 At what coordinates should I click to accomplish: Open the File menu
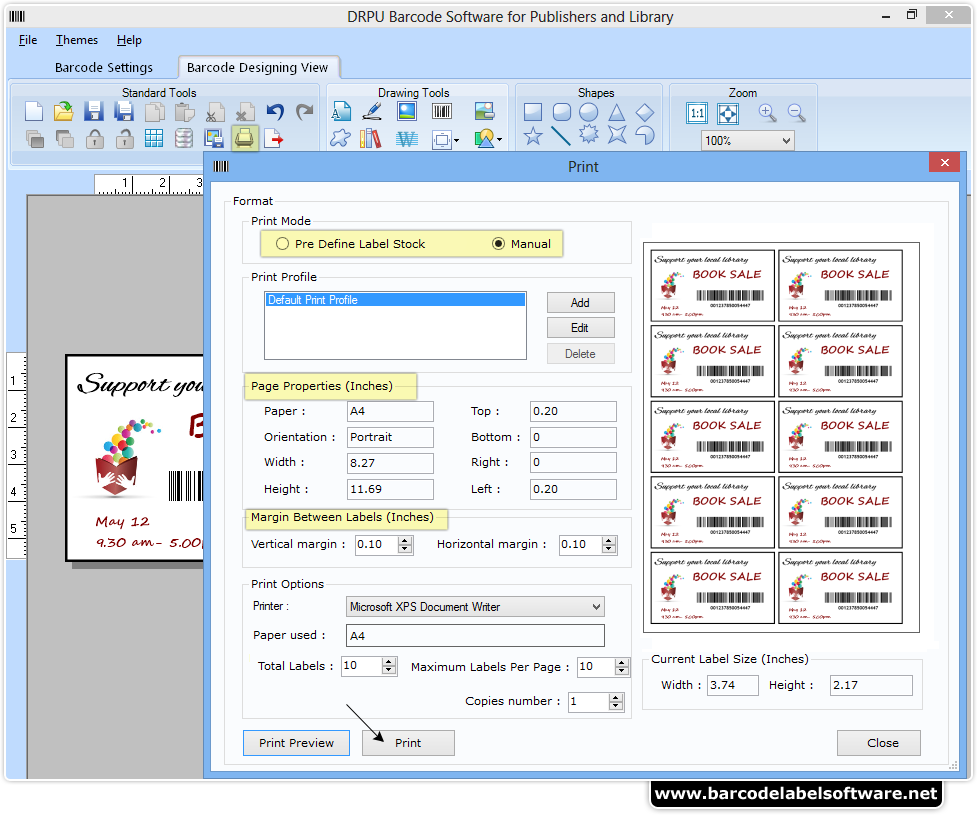(28, 40)
